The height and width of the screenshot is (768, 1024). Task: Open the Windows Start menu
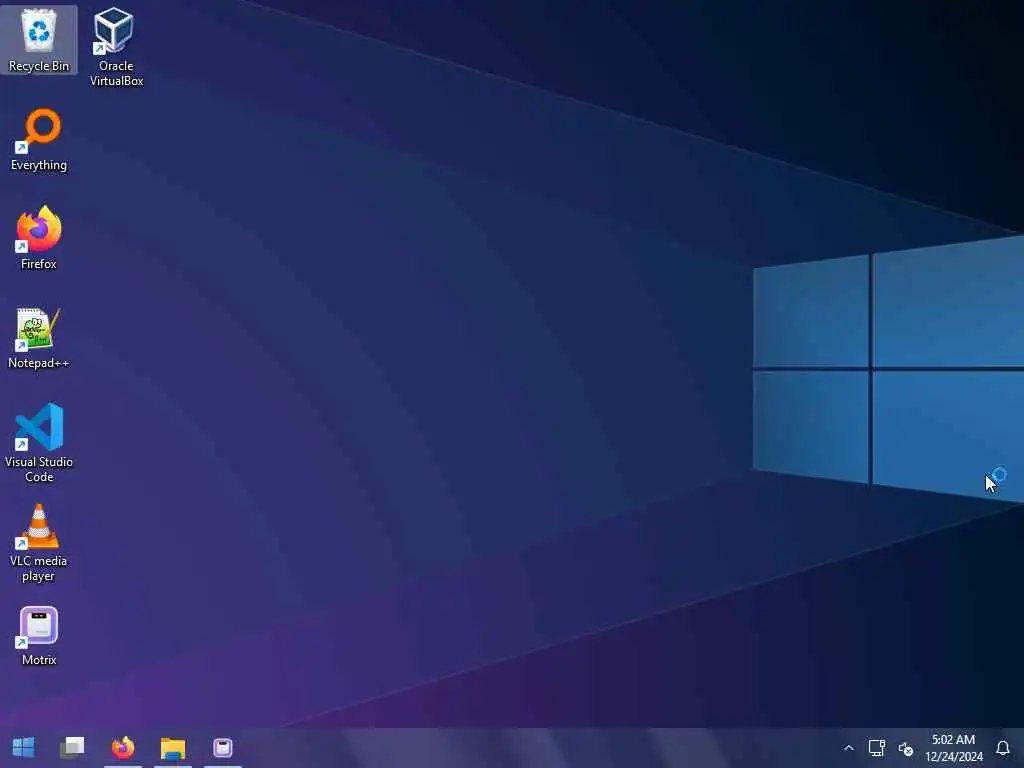24,747
